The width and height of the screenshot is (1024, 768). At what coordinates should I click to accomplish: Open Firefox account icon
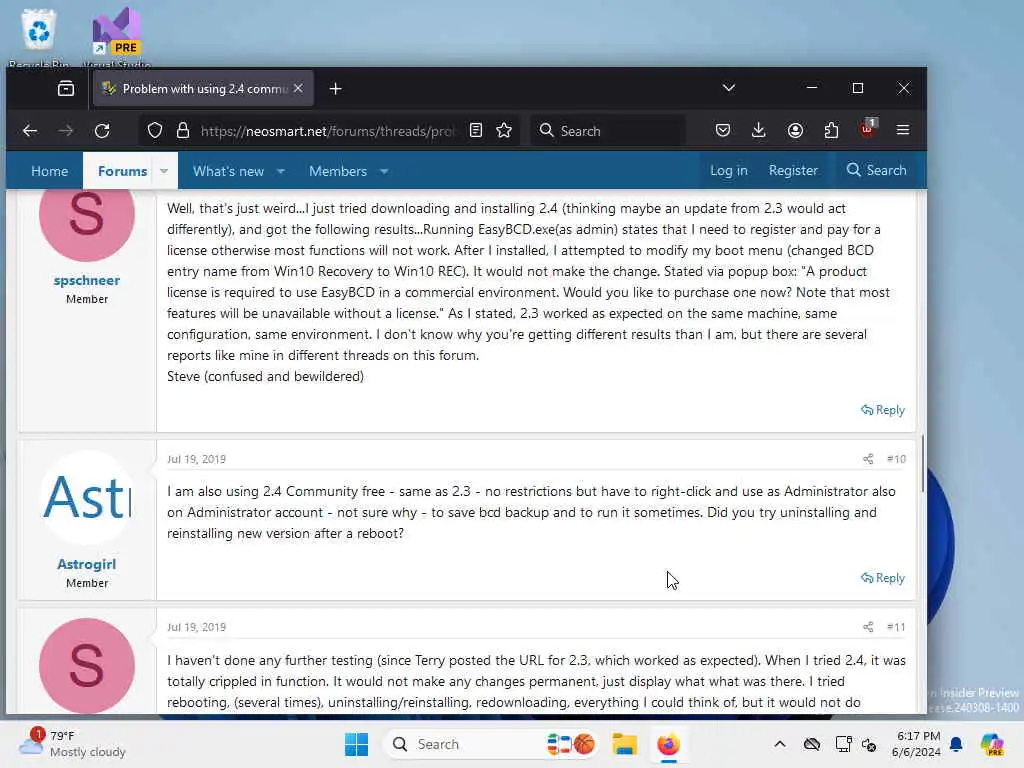(x=795, y=131)
